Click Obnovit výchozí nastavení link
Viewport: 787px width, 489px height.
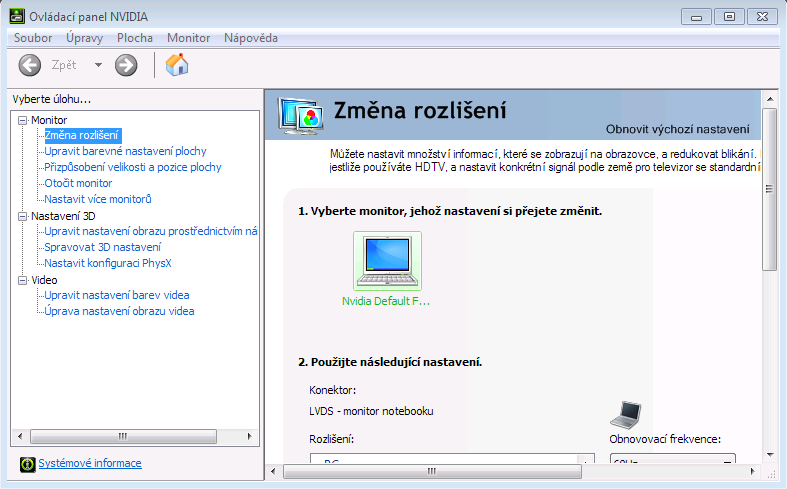678,130
